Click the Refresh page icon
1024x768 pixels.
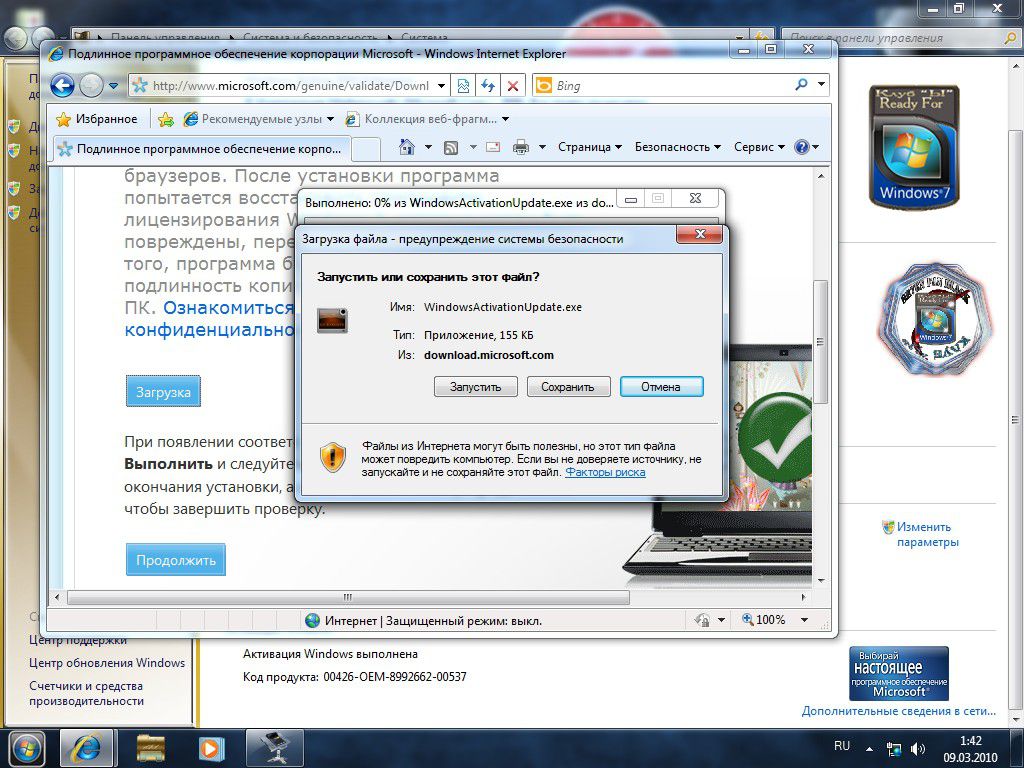tap(488, 86)
